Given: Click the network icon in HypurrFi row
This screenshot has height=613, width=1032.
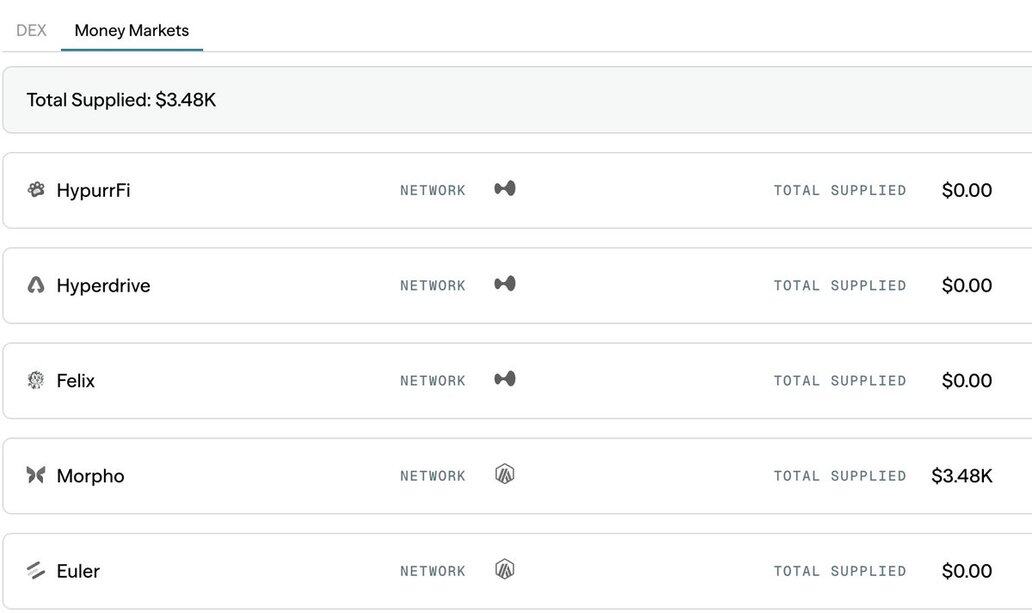Looking at the screenshot, I should [x=505, y=189].
